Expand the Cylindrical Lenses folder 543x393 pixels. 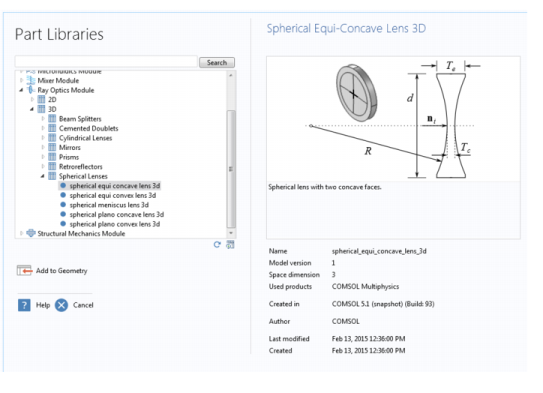click(x=43, y=138)
